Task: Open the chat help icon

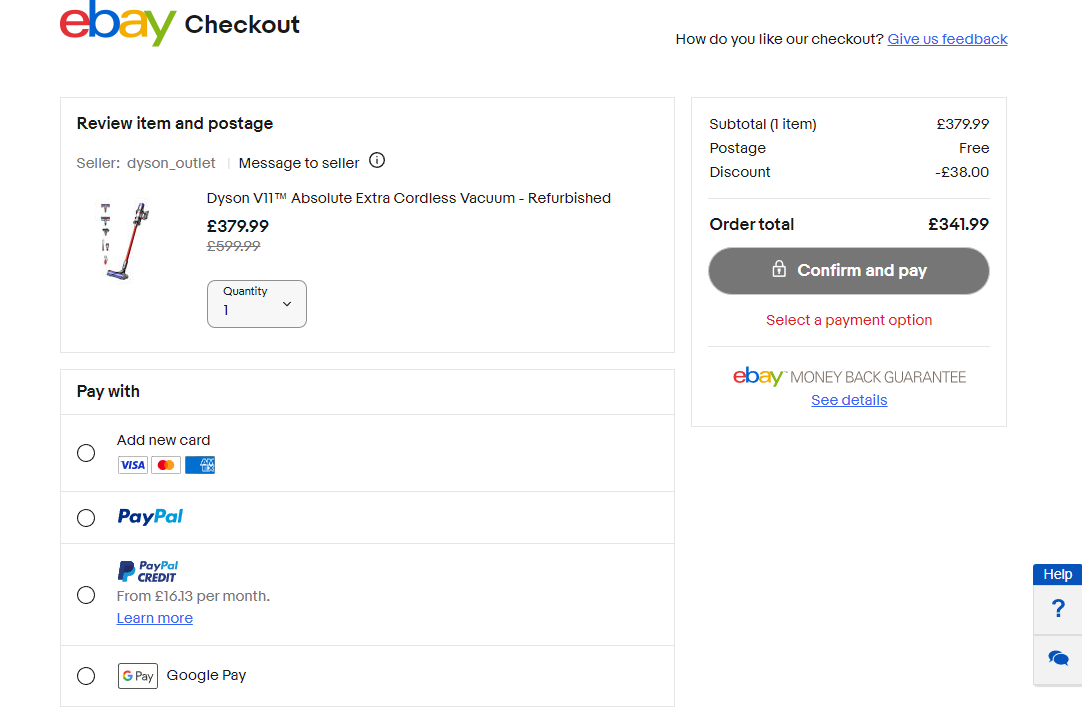Action: pos(1058,658)
